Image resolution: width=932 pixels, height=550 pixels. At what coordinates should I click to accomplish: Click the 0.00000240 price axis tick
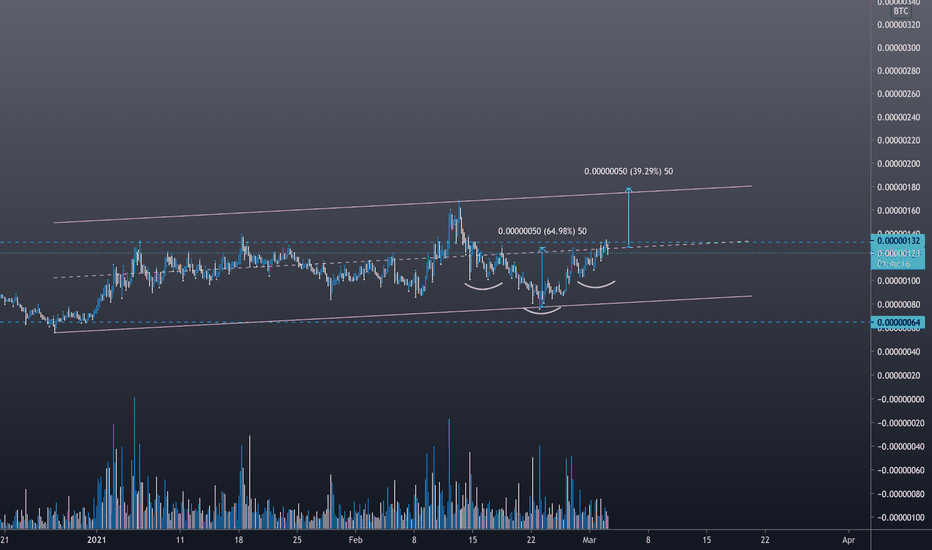(x=899, y=118)
